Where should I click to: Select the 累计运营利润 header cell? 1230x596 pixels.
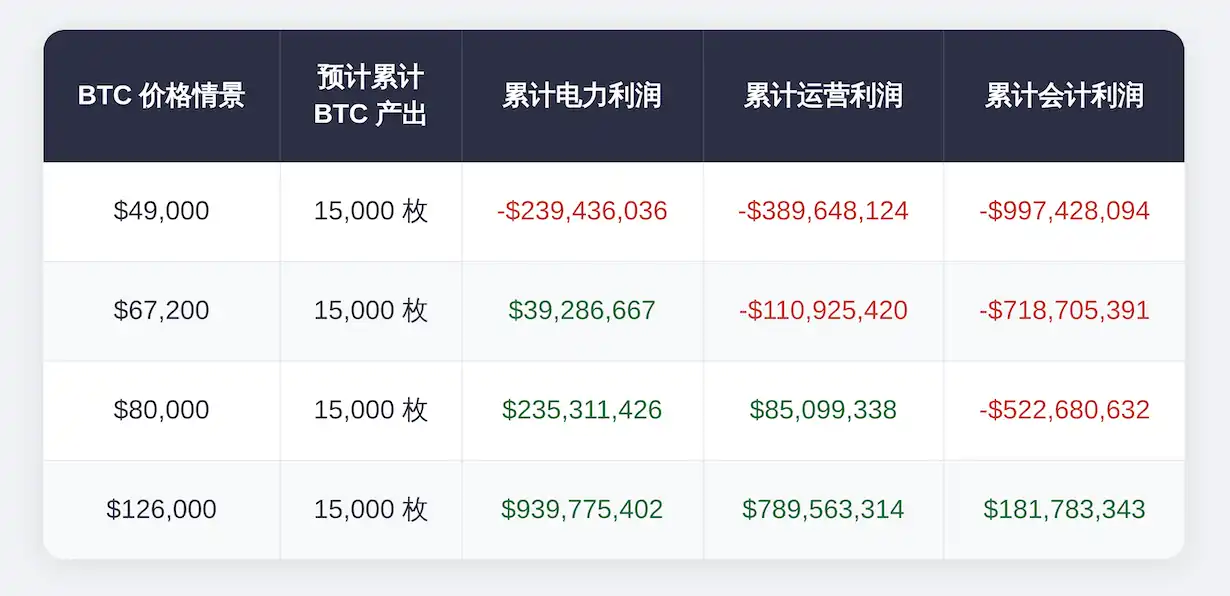823,96
